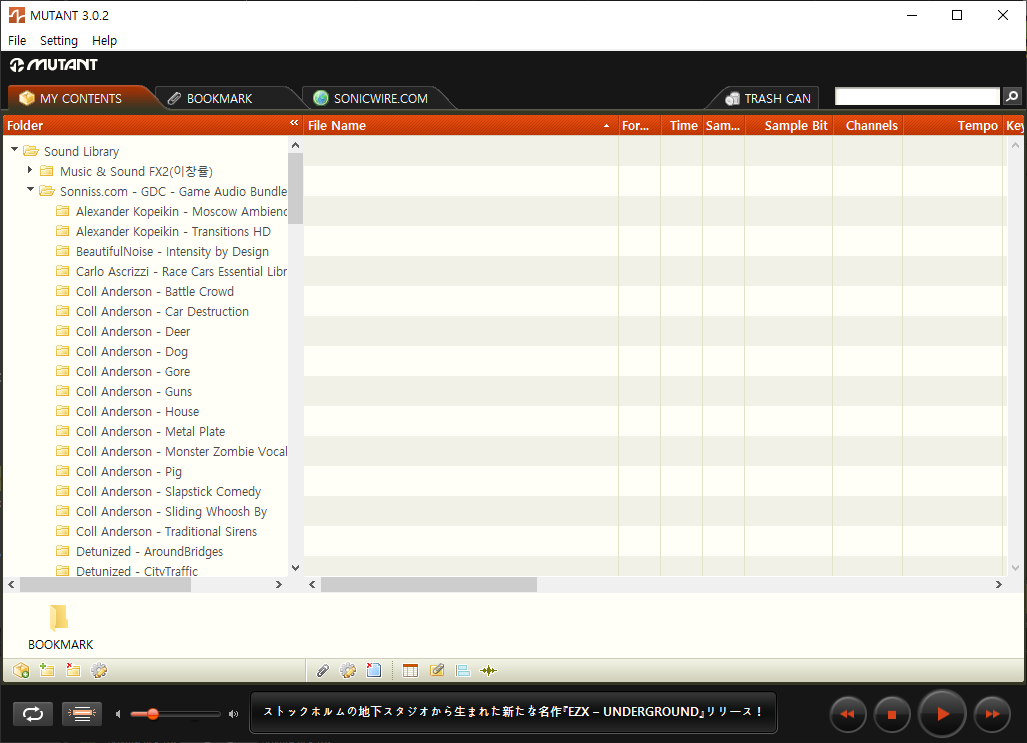Click the search magnifier button
The width and height of the screenshot is (1027, 743).
[x=1012, y=96]
